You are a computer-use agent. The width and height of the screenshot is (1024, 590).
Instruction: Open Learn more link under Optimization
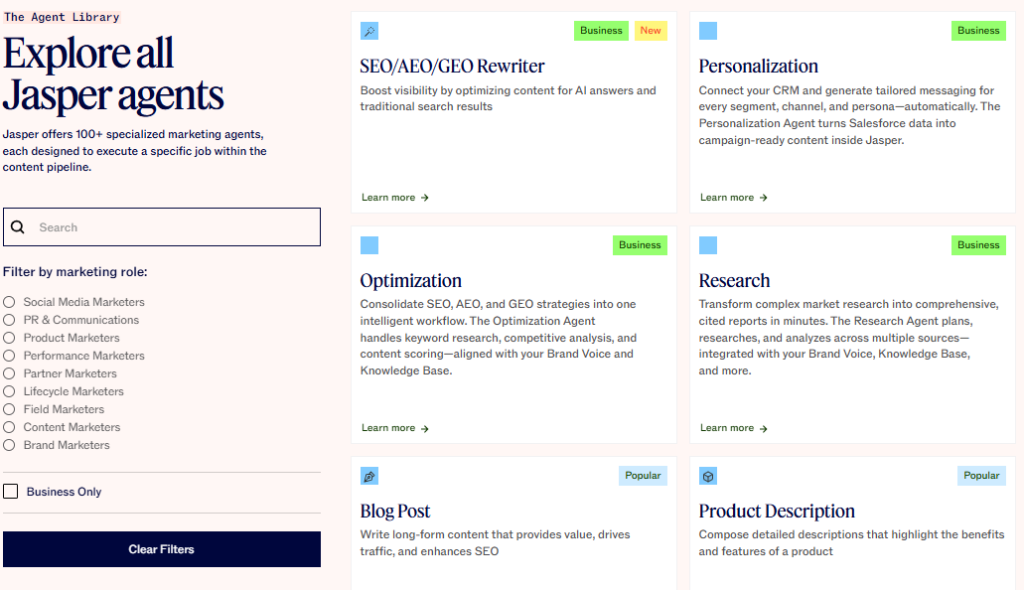(394, 428)
